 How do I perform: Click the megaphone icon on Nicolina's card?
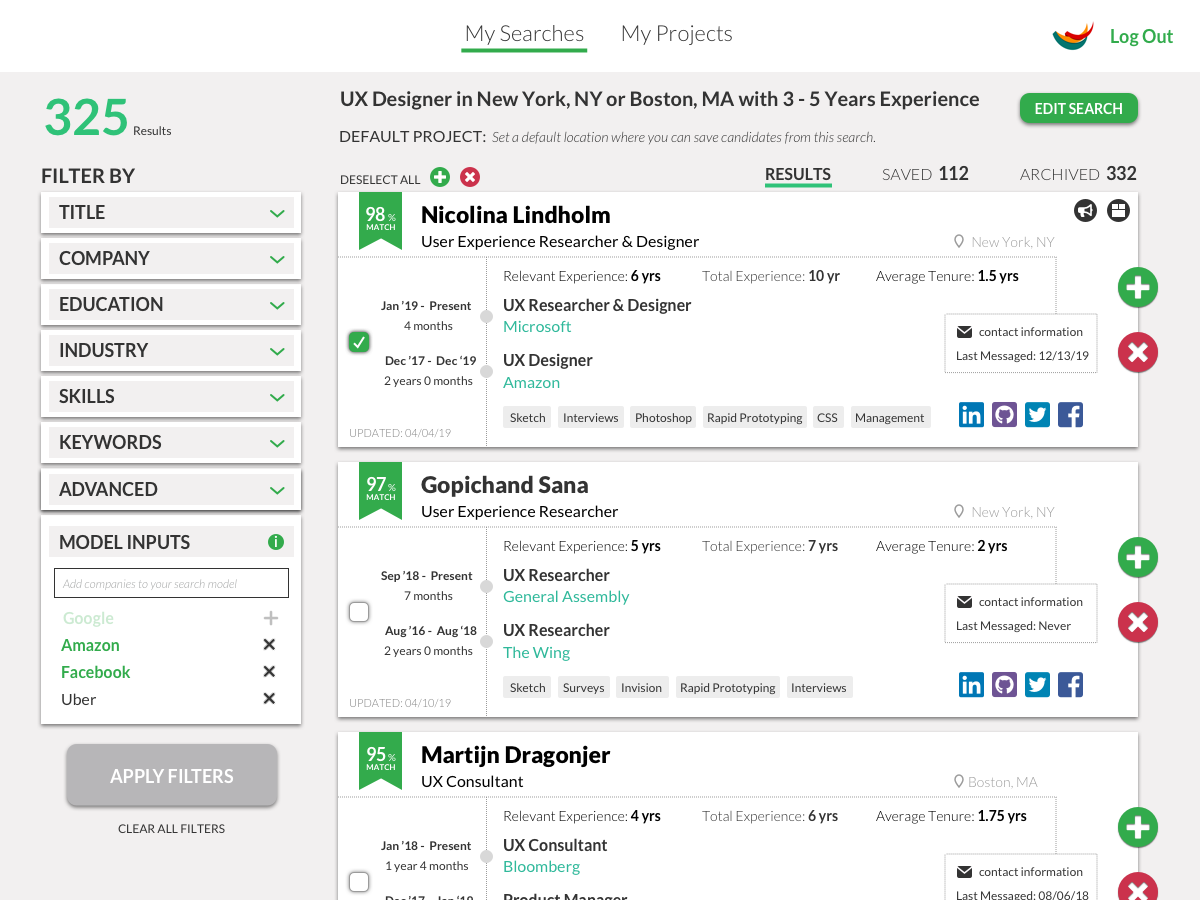pos(1085,211)
